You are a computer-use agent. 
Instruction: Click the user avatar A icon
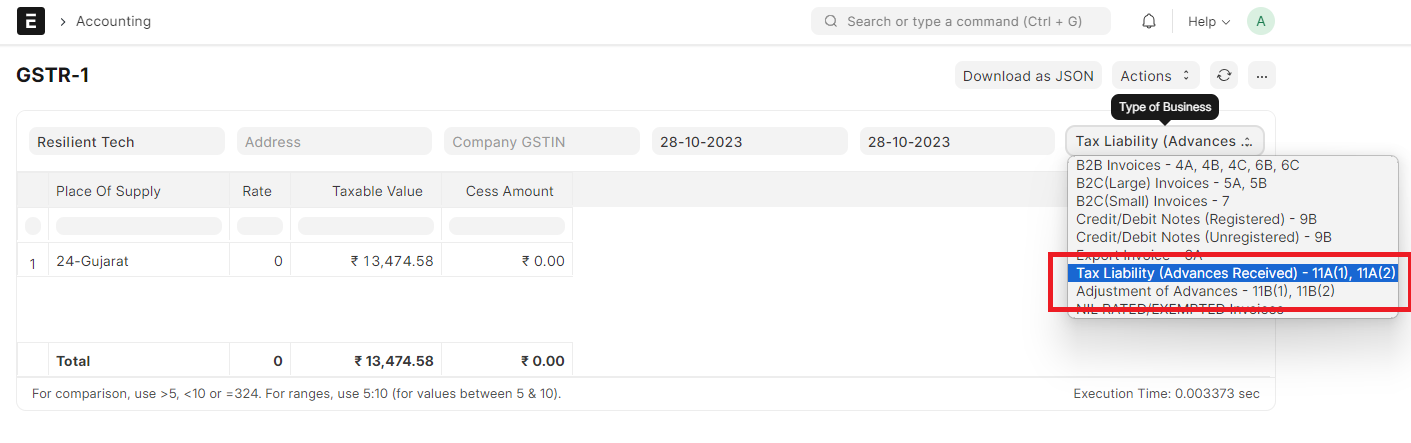[x=1261, y=21]
